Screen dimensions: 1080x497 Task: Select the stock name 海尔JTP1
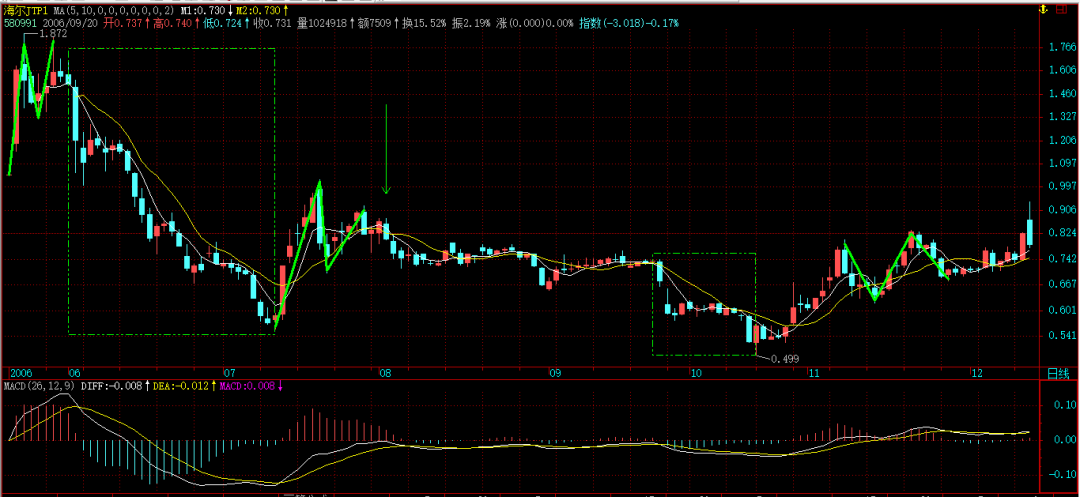click(x=27, y=12)
